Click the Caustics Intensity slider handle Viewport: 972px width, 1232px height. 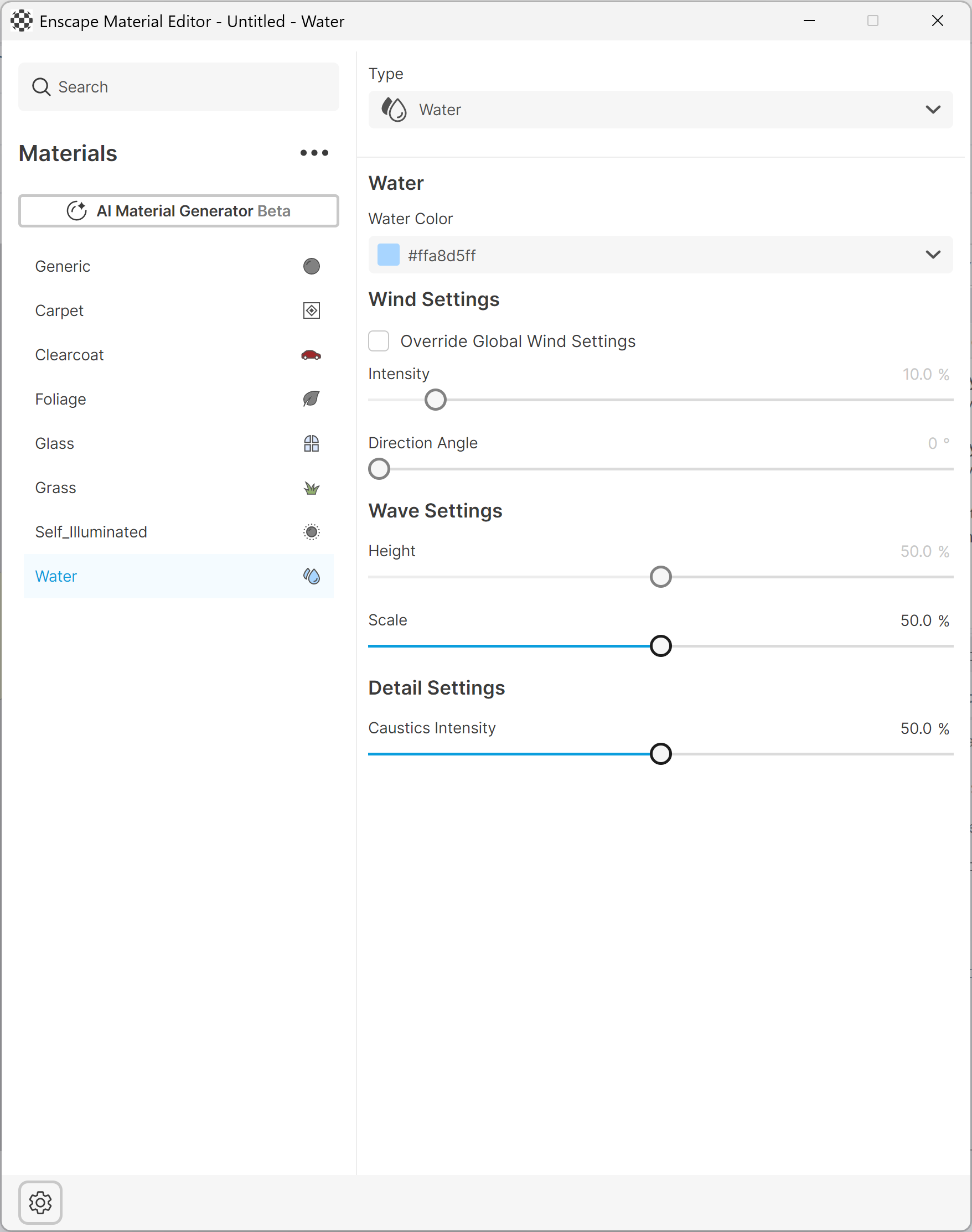(x=660, y=754)
